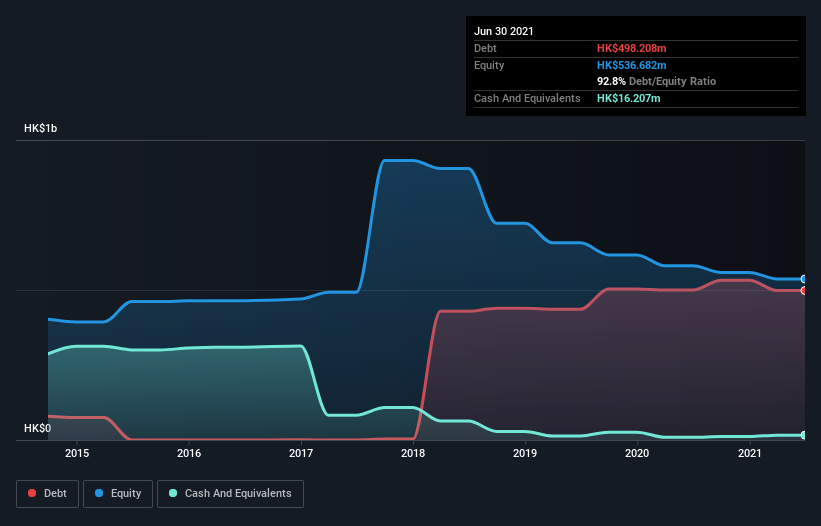
Task: Toggle the Equity series legend button
Action: click(118, 494)
